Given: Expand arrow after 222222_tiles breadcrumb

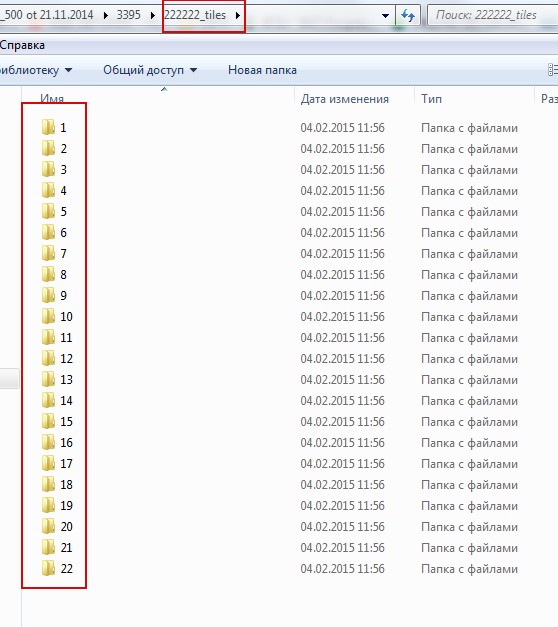Looking at the screenshot, I should [238, 16].
